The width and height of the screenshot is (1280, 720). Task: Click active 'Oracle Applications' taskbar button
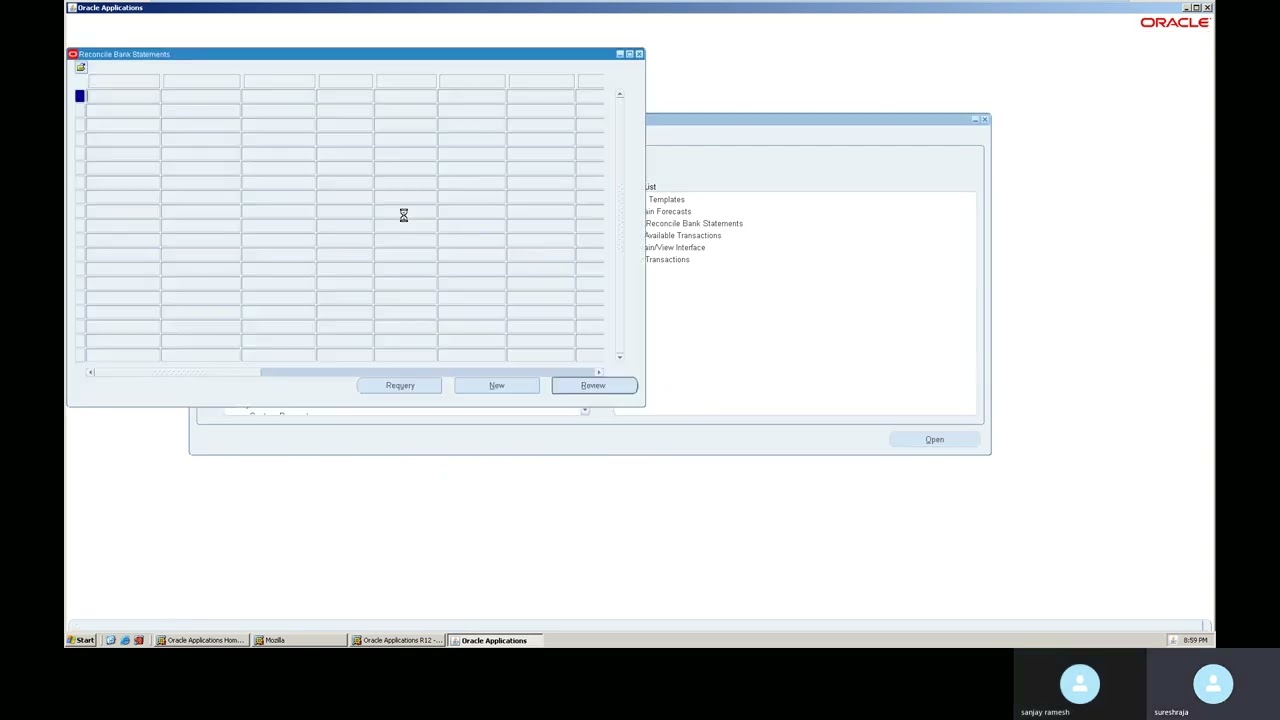(x=495, y=640)
